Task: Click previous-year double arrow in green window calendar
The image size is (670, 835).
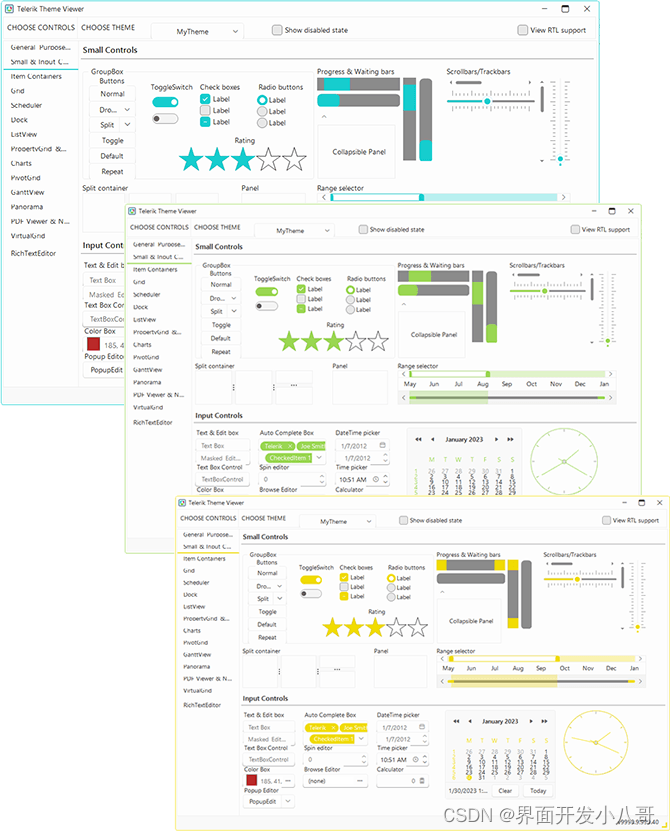Action: 419,439
